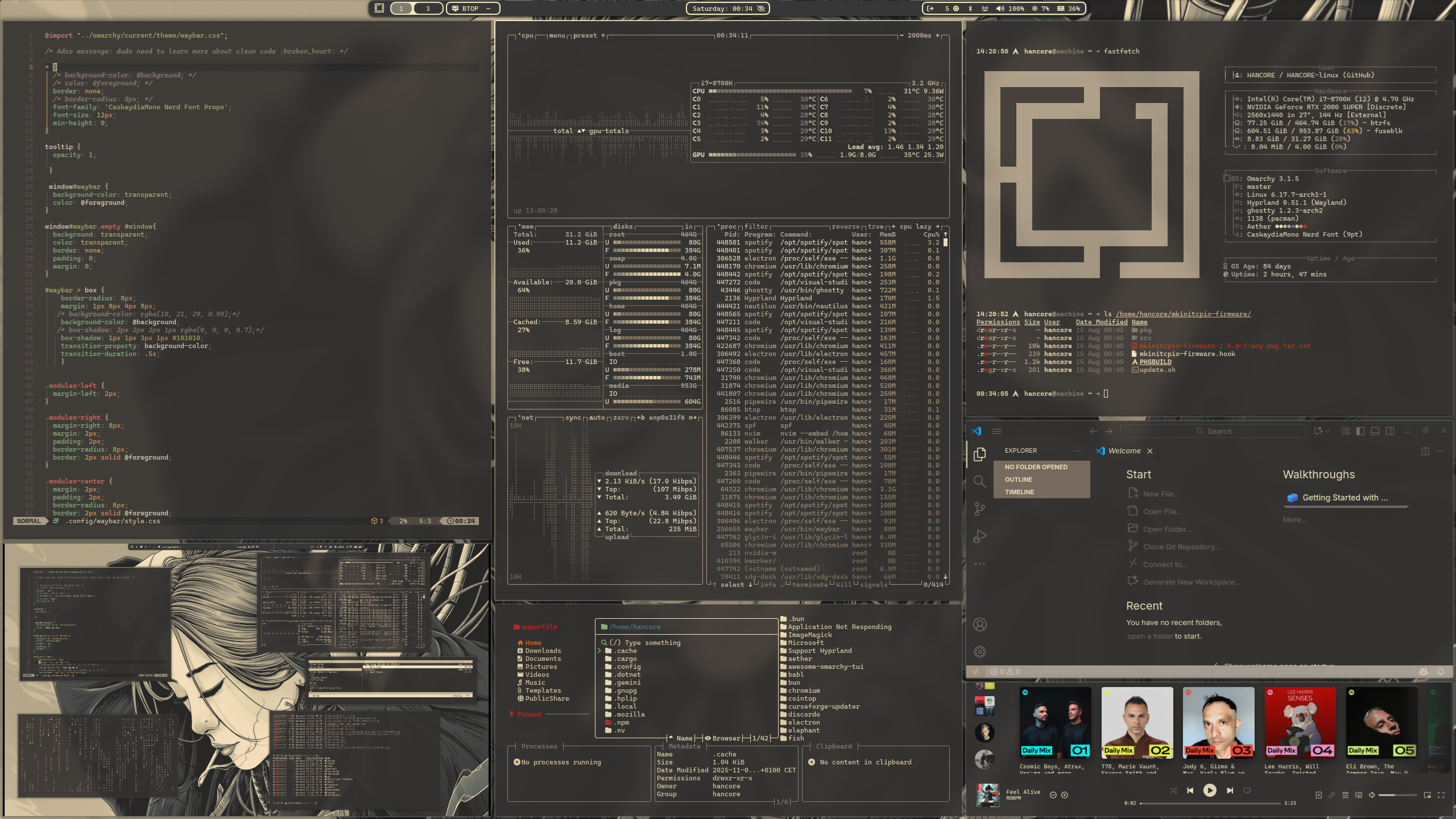Adjust the Spotify volume slider
The height and width of the screenshot is (819, 1456).
click(x=1397, y=795)
